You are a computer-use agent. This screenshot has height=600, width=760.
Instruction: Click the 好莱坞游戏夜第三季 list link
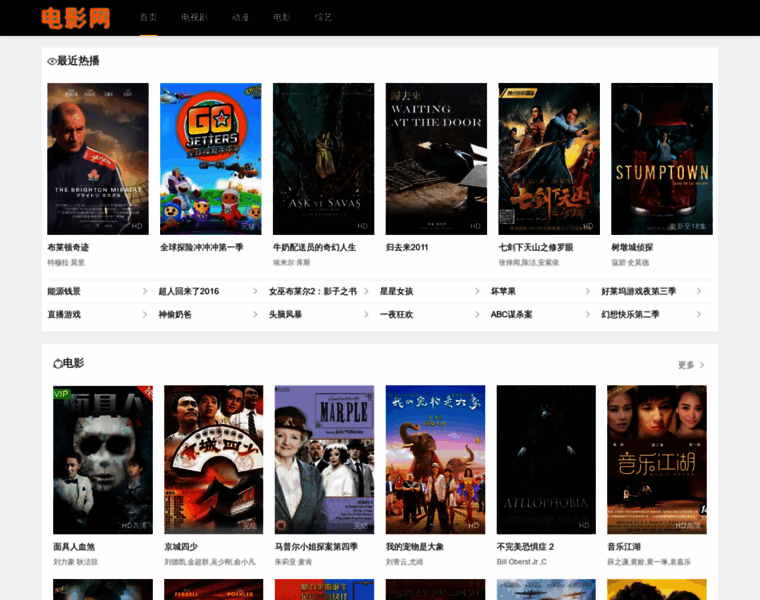point(638,291)
